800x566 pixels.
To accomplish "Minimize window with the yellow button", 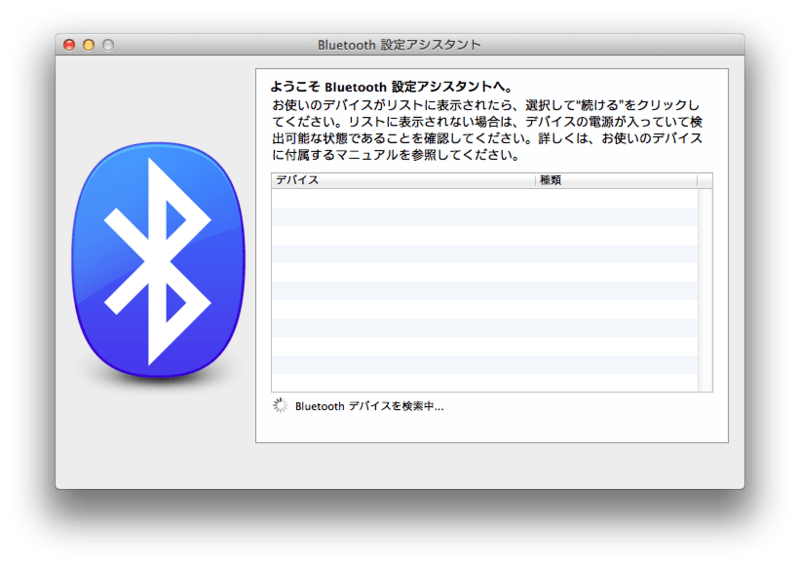I will tap(88, 45).
